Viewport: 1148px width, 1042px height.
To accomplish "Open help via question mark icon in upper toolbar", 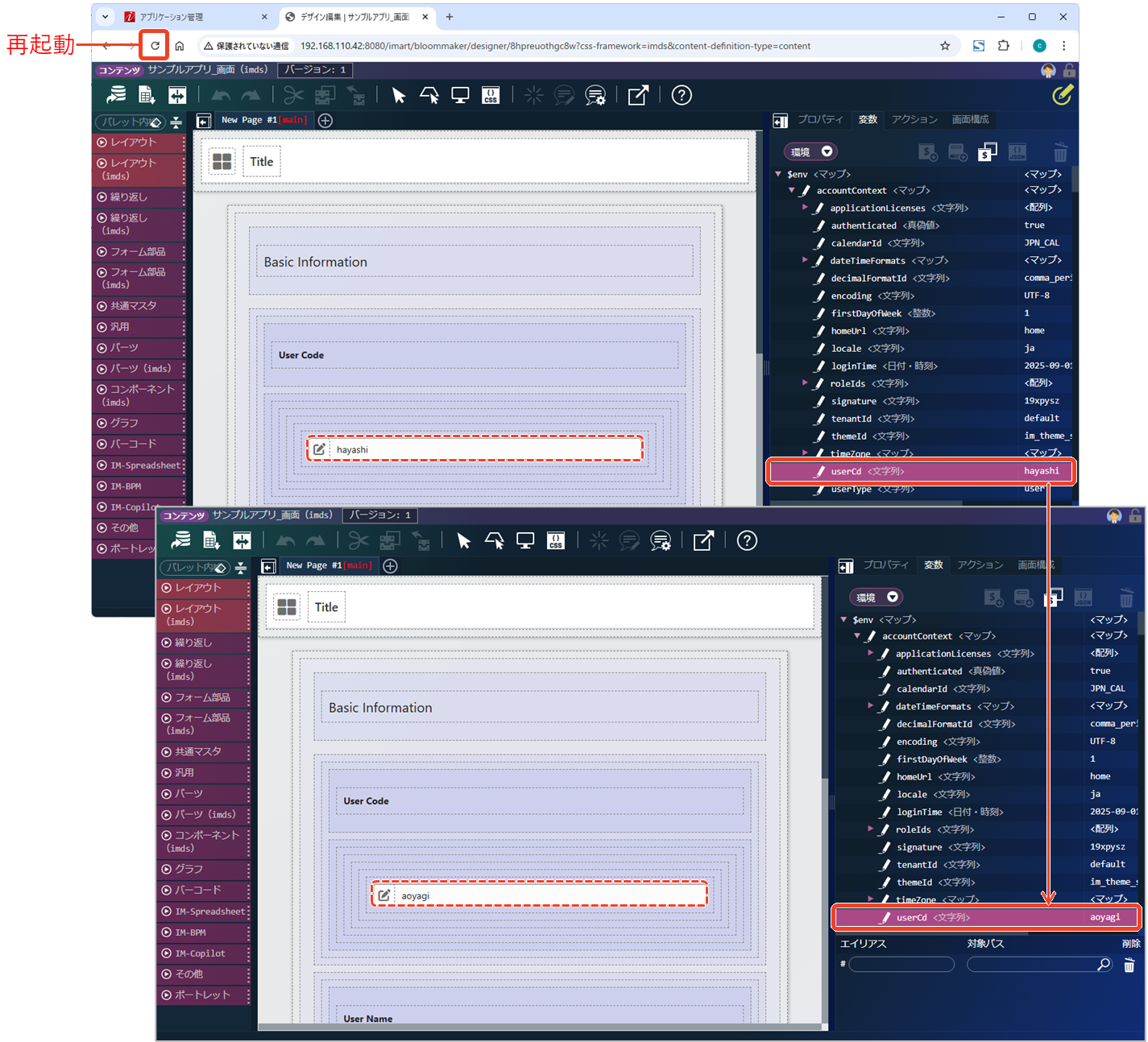I will (682, 96).
